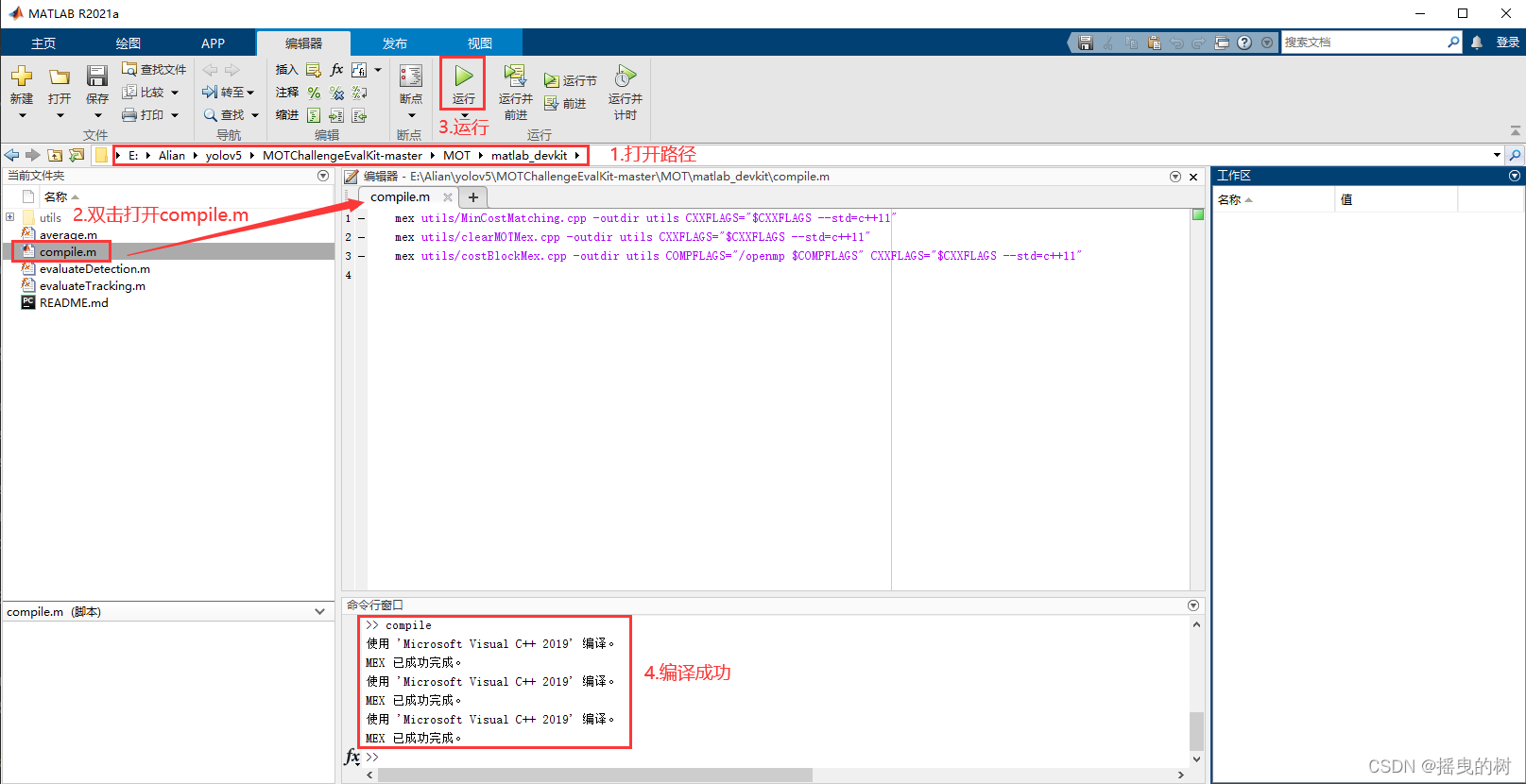Open the Breakpoints (断点) dropdown arrow

[x=411, y=116]
